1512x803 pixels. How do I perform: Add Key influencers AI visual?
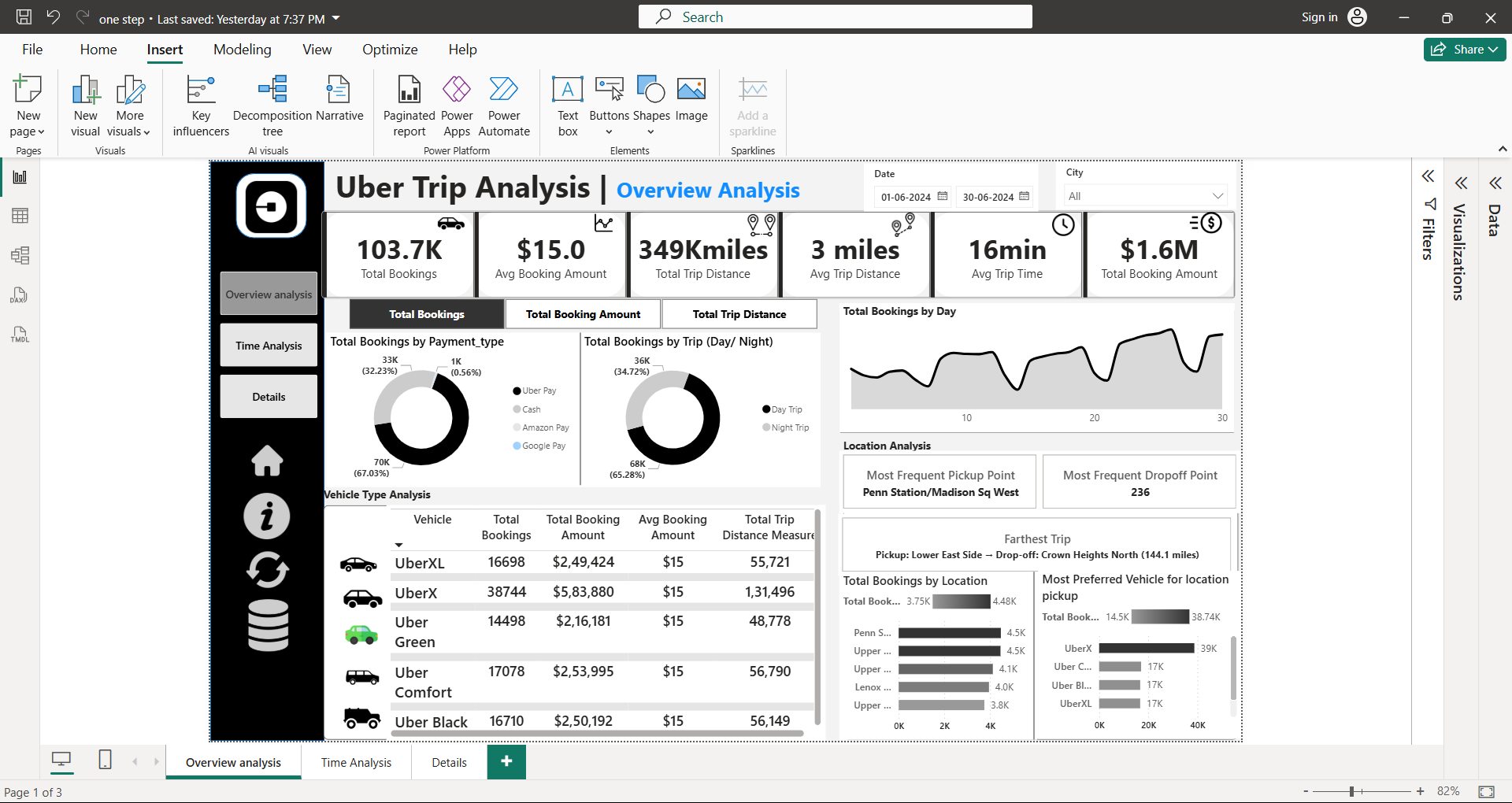(x=201, y=106)
